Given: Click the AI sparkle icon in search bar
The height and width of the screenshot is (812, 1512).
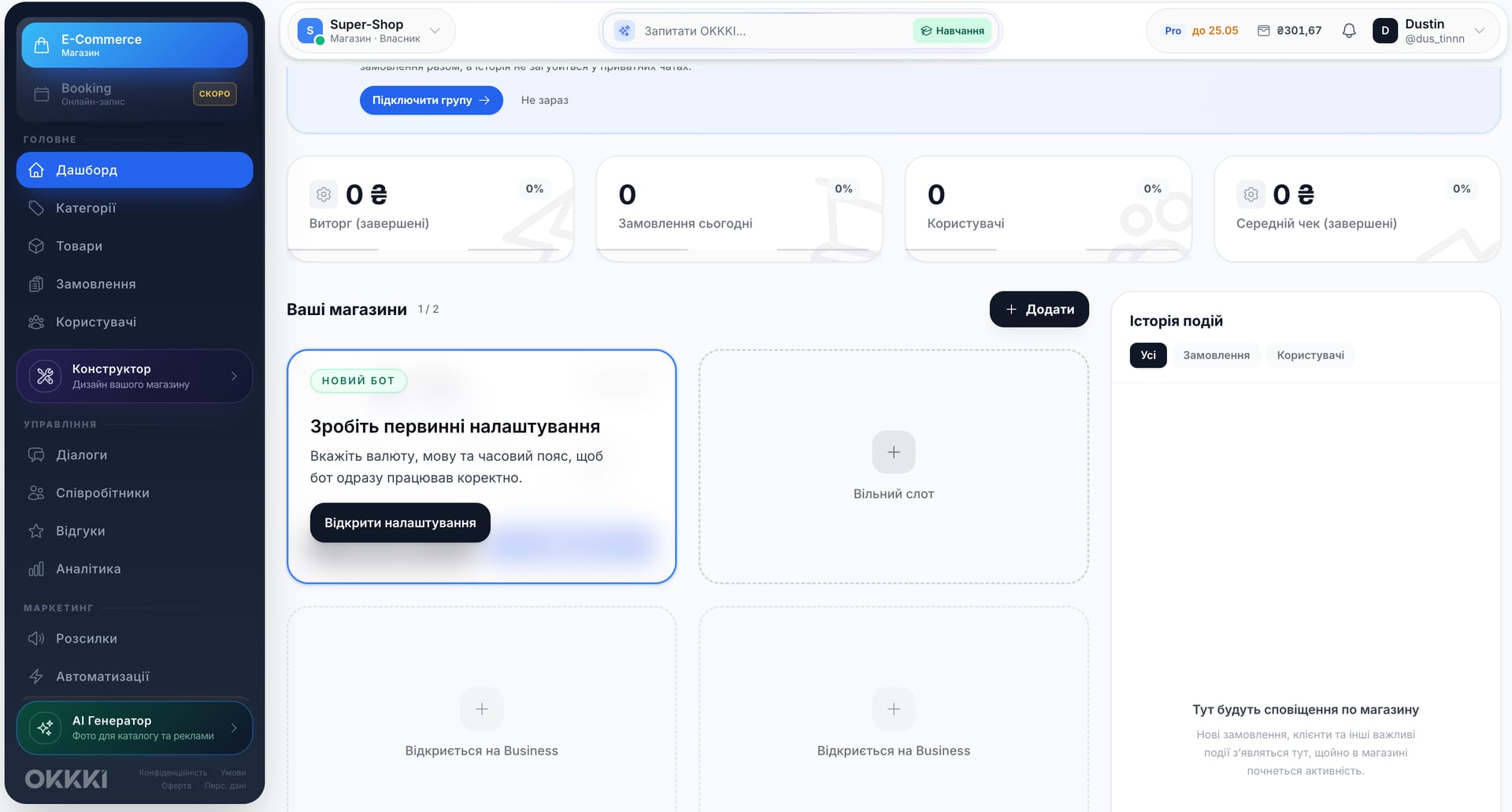Looking at the screenshot, I should 624,31.
